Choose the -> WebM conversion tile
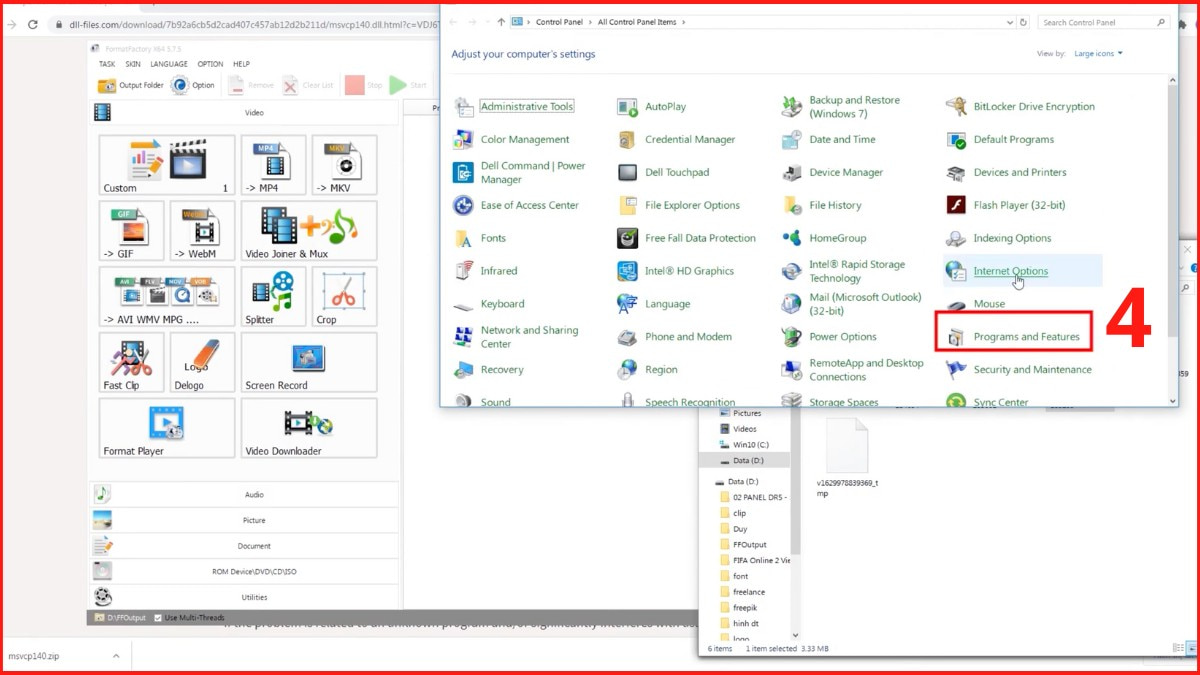1200x675 pixels. (x=203, y=231)
